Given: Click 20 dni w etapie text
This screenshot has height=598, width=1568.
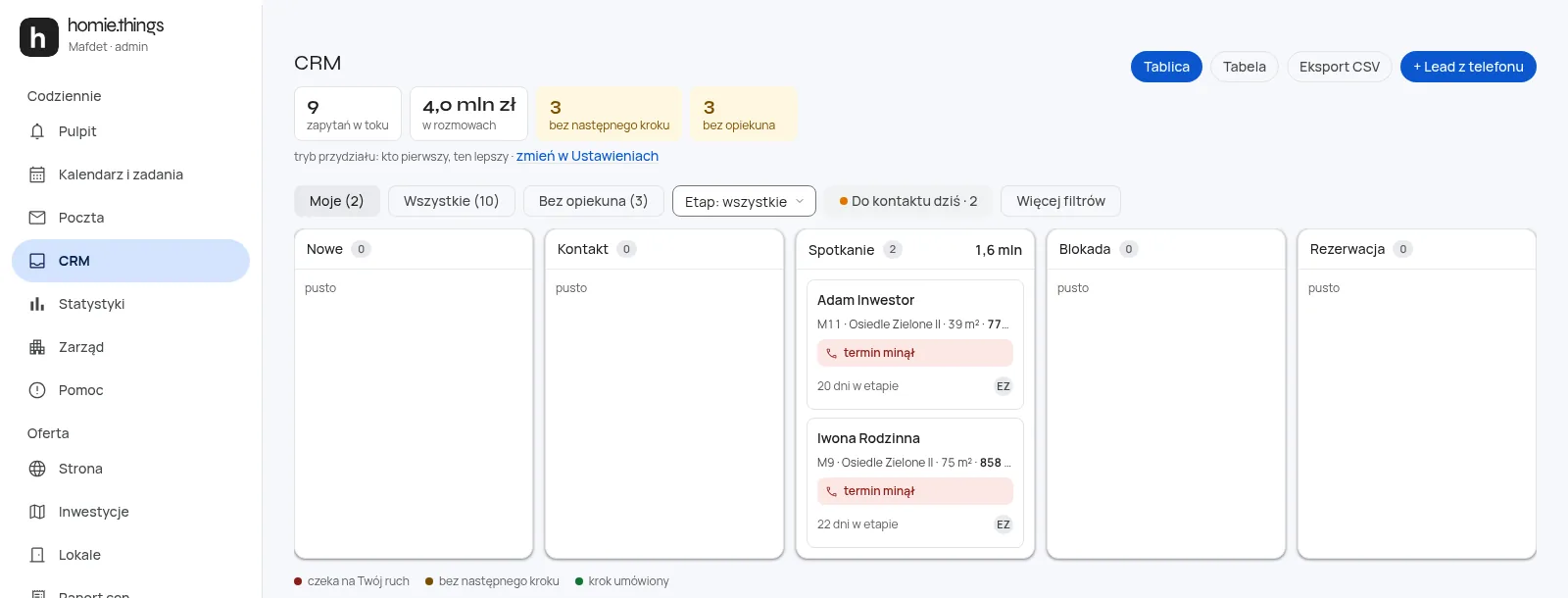Looking at the screenshot, I should 857,386.
